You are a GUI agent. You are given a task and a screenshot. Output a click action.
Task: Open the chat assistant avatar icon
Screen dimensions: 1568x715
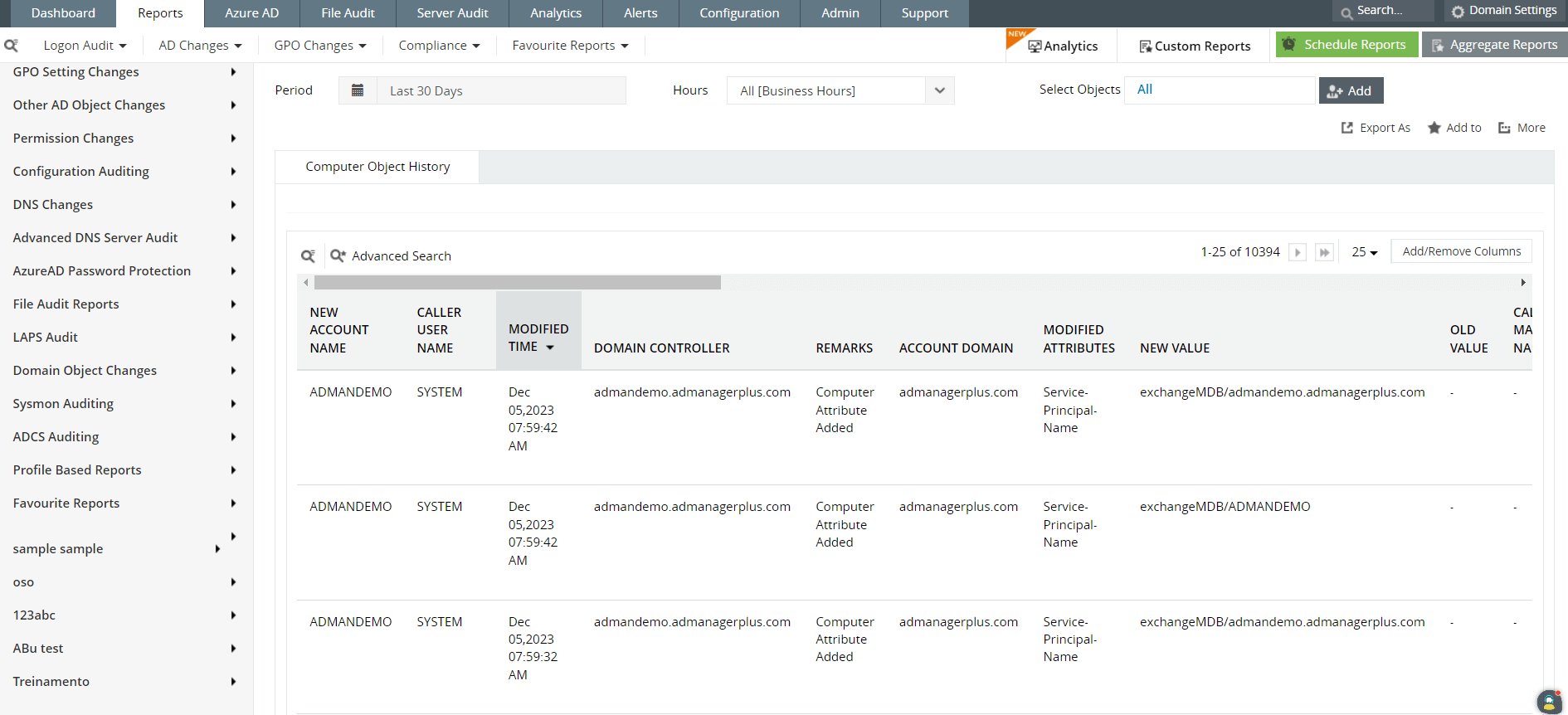click(1549, 702)
